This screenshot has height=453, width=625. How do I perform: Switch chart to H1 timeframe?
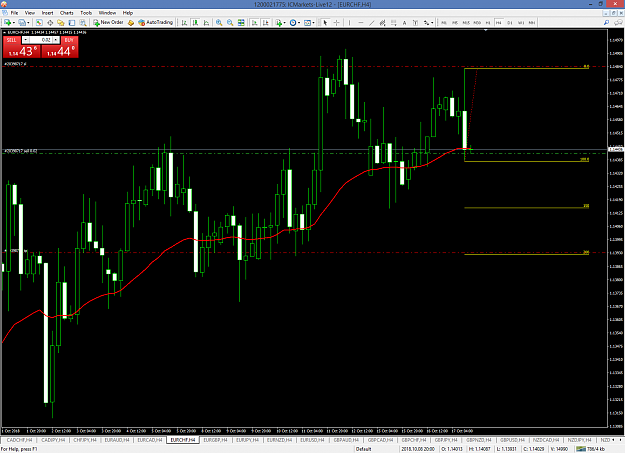[x=488, y=23]
